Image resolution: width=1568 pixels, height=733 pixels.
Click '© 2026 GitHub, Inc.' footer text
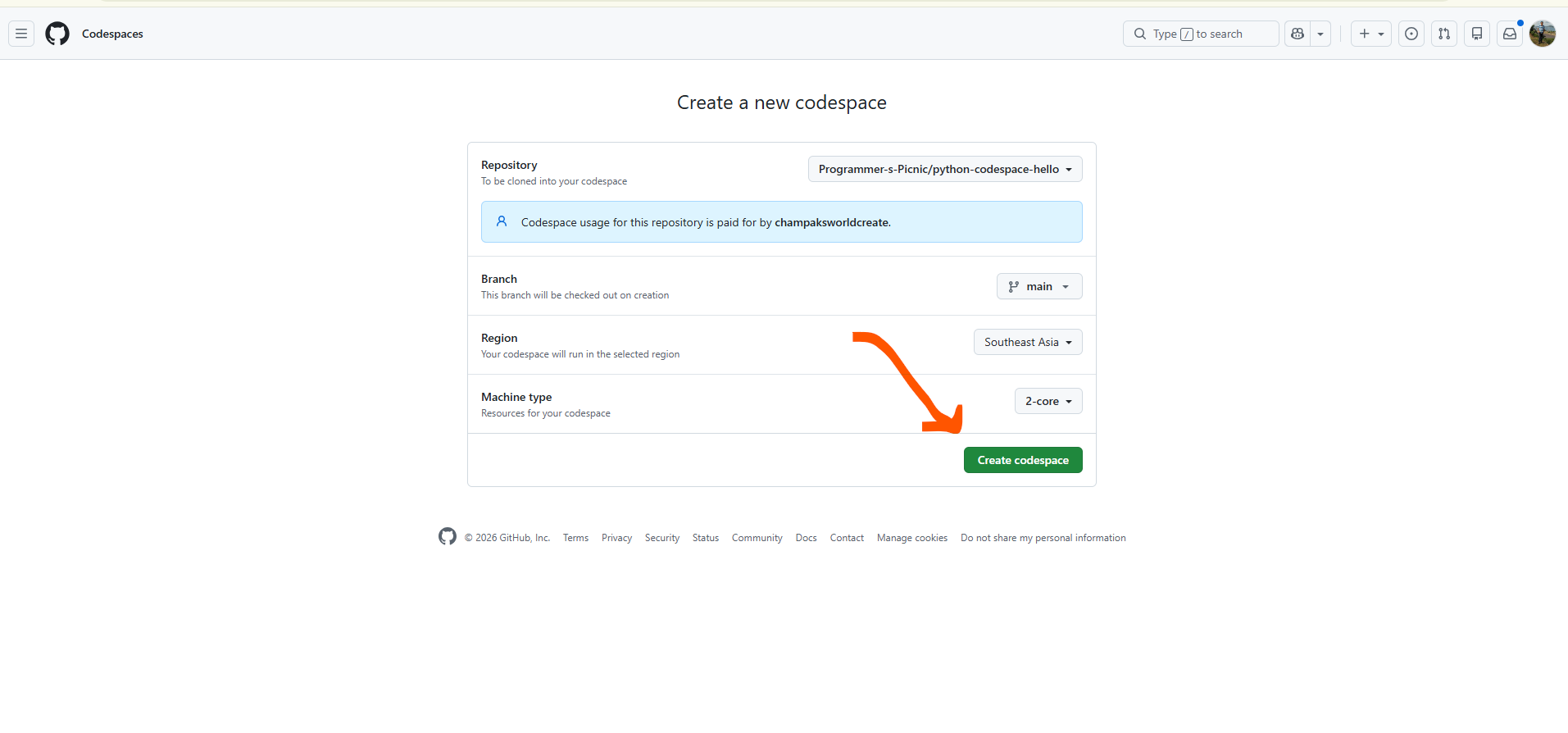tap(507, 538)
